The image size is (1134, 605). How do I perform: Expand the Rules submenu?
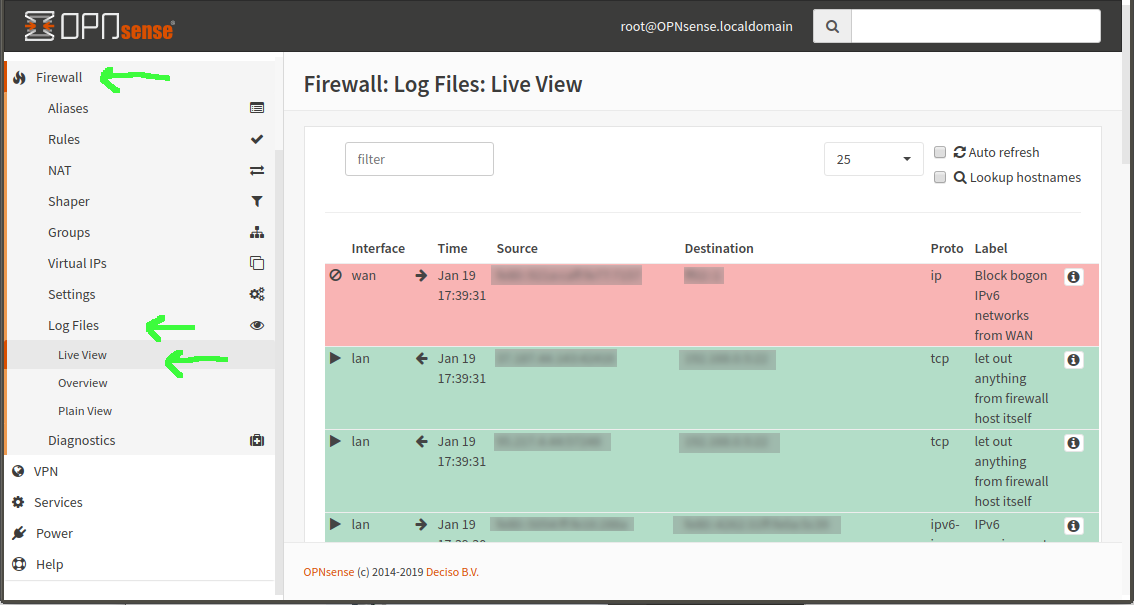[x=64, y=140]
